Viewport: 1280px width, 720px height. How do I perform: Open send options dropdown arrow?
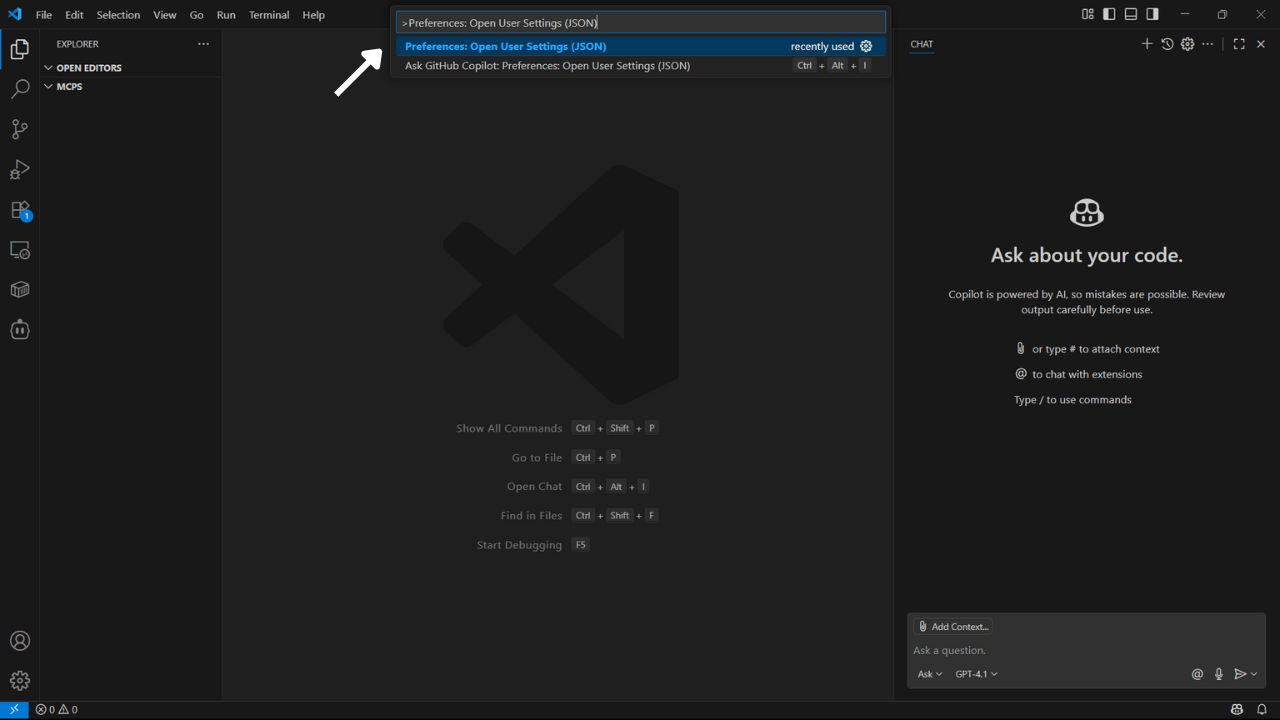point(1254,674)
